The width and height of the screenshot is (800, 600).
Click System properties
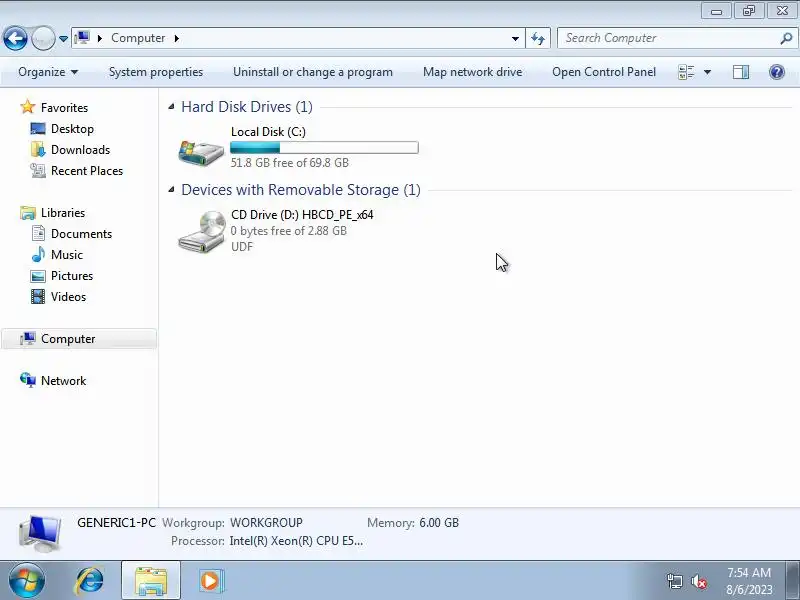click(x=156, y=72)
